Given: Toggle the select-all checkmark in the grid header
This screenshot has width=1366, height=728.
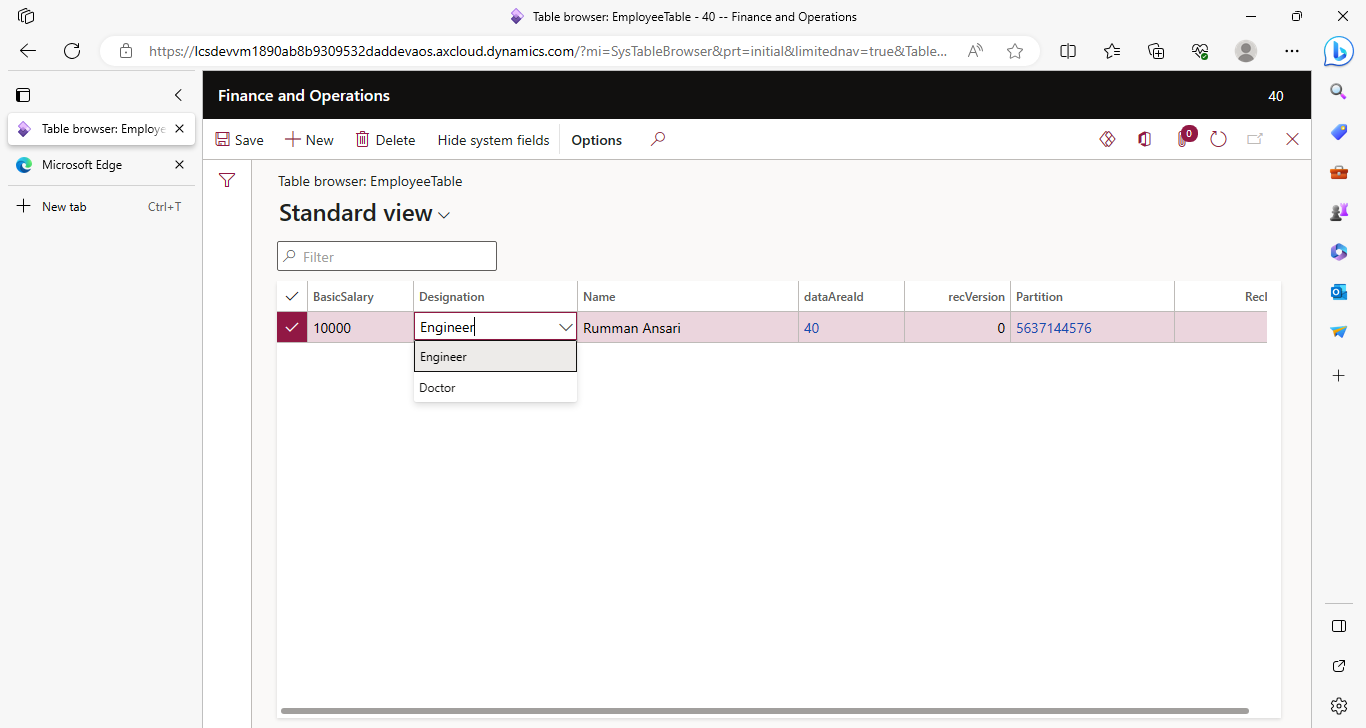Looking at the screenshot, I should click(292, 296).
